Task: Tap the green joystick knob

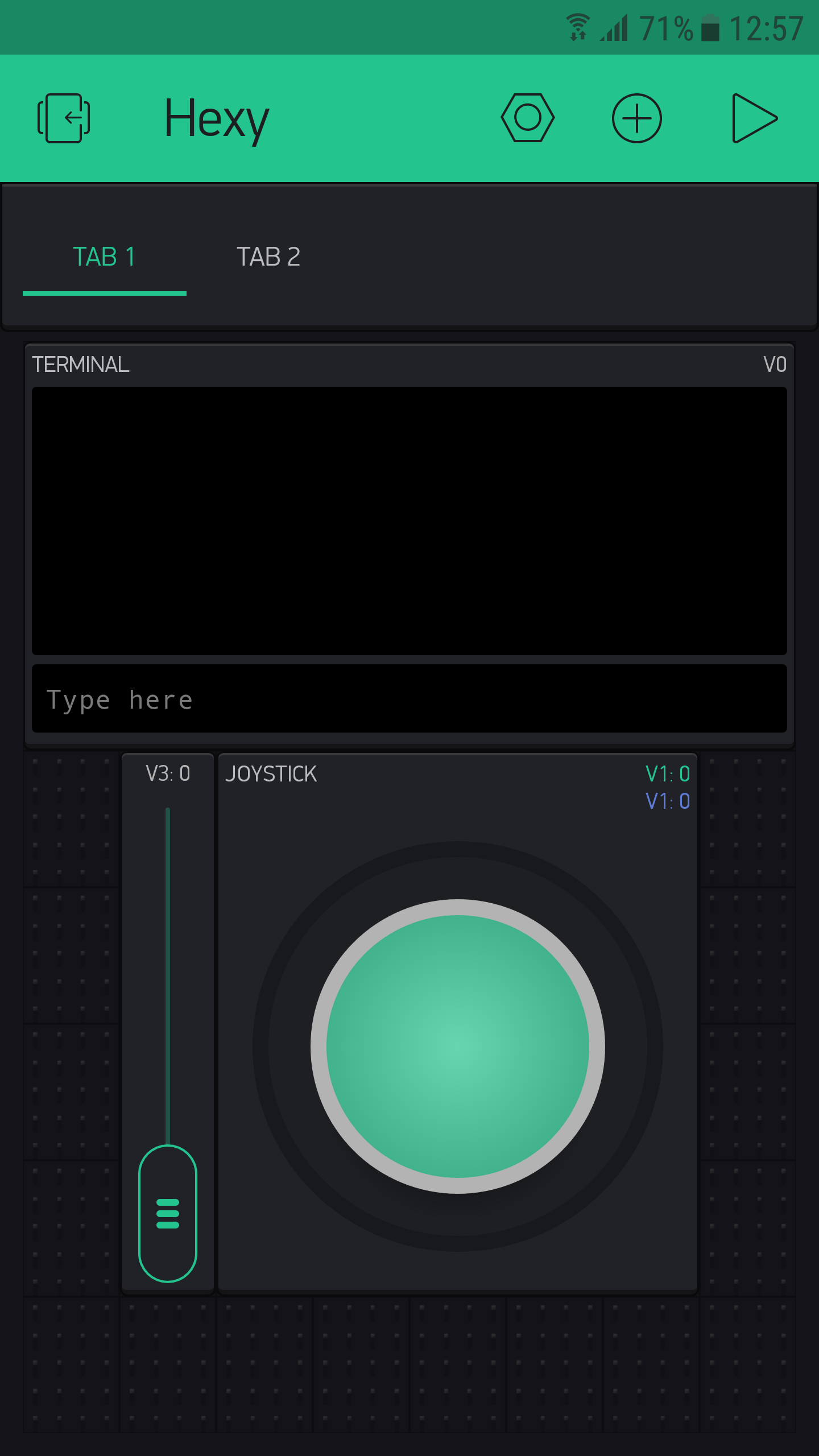Action: pyautogui.click(x=457, y=1046)
